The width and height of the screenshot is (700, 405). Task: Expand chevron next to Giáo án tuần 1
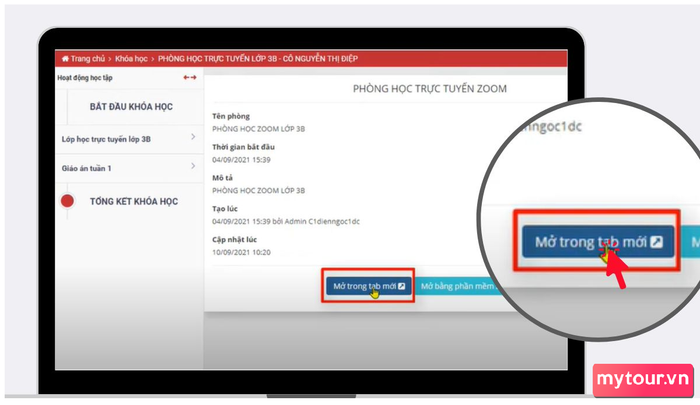[x=193, y=166]
